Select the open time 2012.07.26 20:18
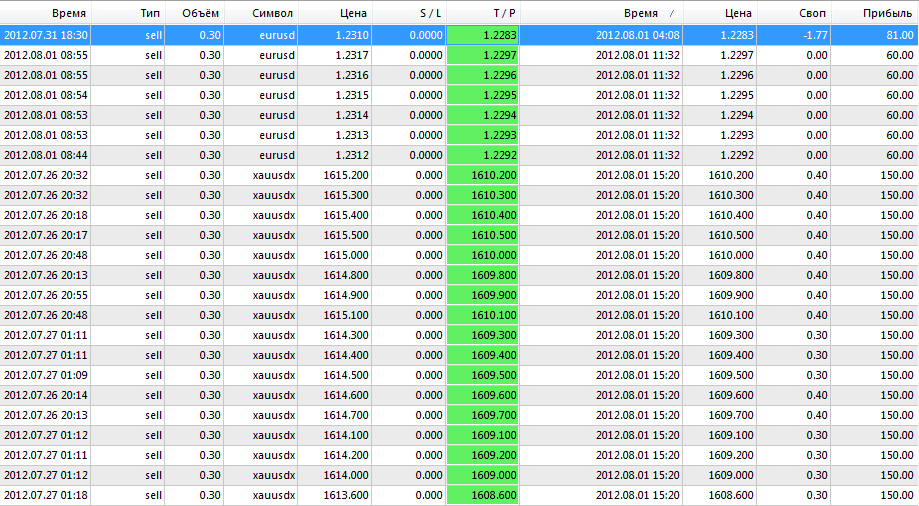 [46, 215]
